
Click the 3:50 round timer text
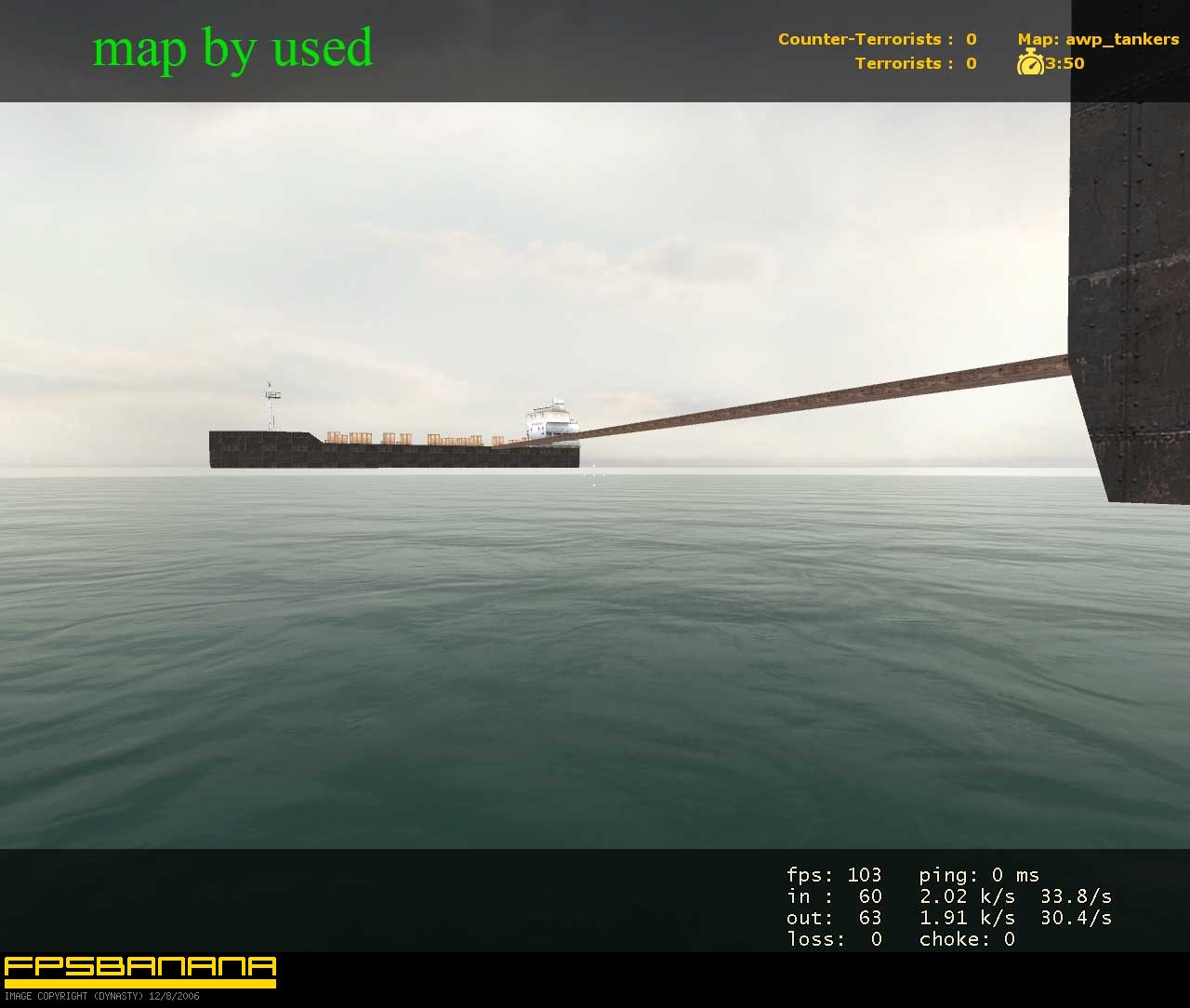coord(1064,63)
